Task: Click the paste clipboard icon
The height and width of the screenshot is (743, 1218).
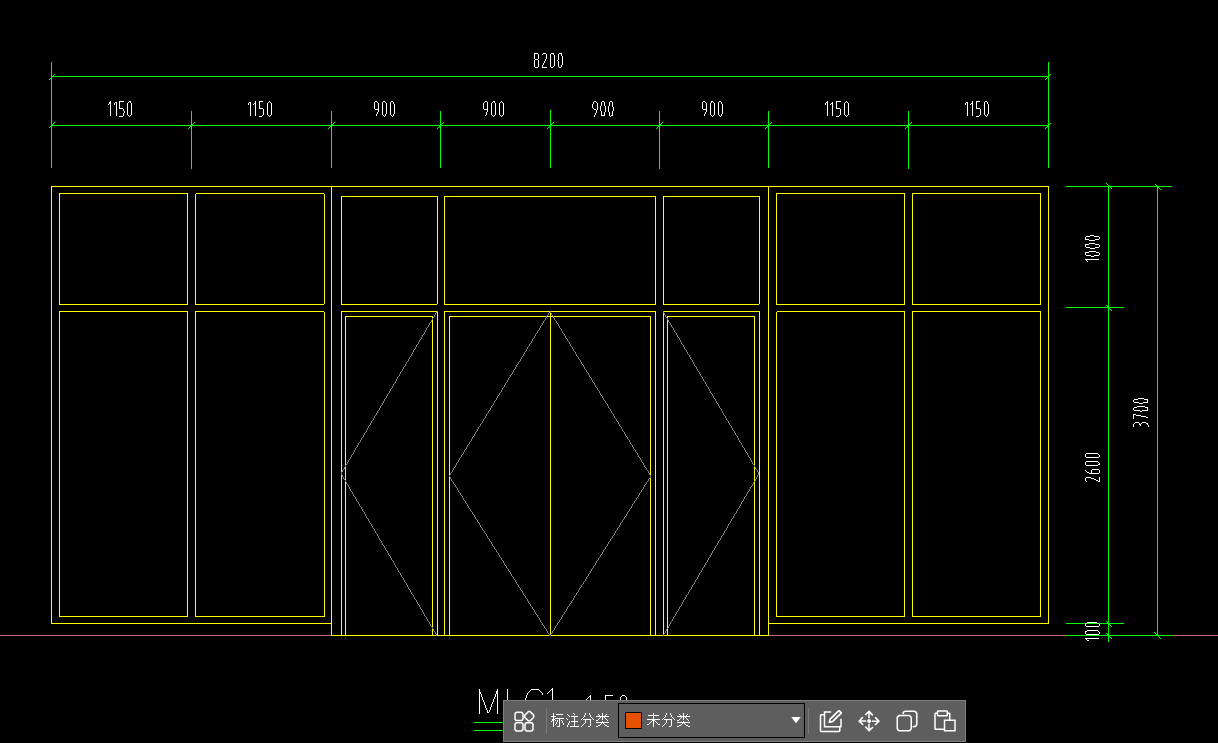Action: click(945, 721)
